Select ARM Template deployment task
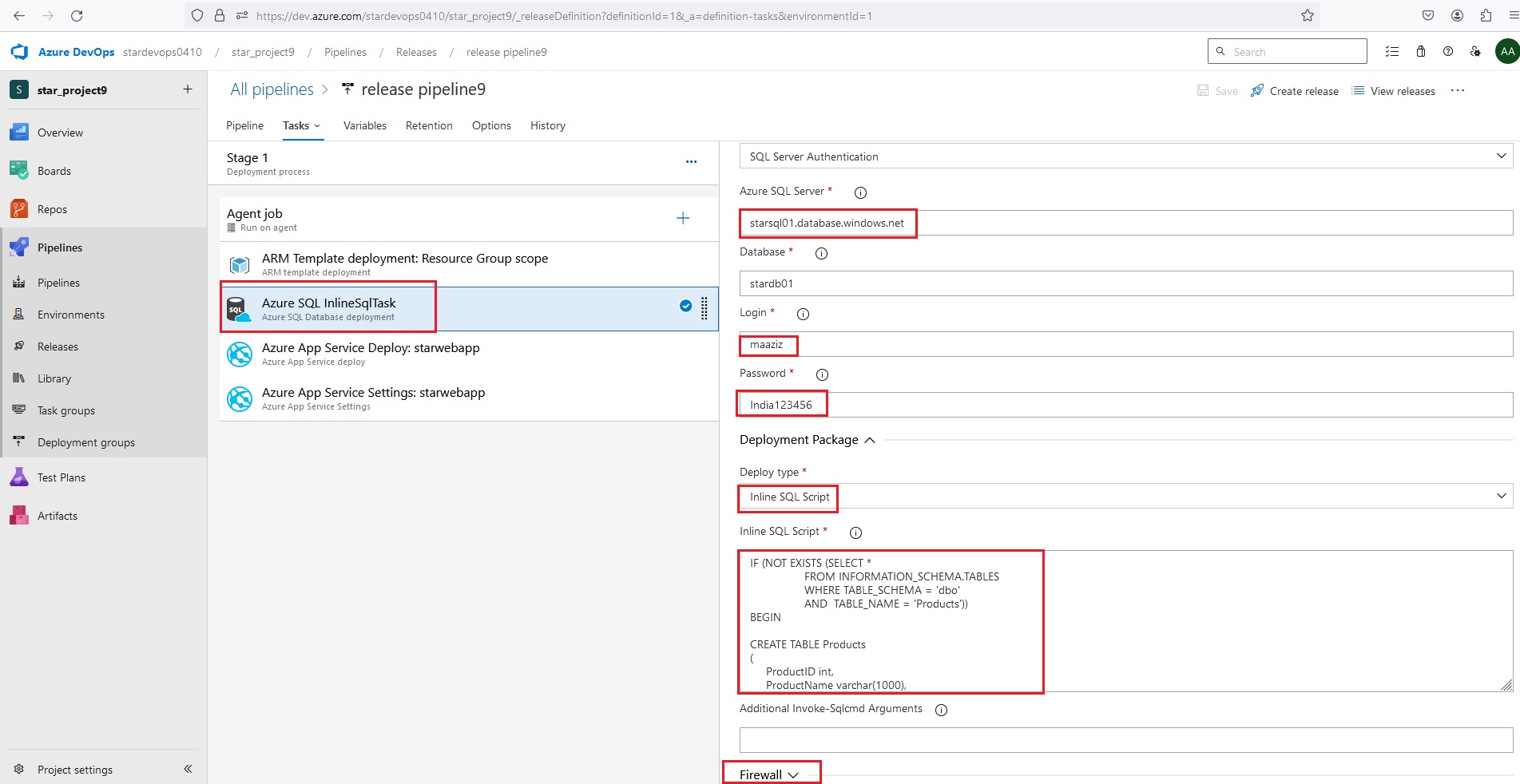This screenshot has width=1520, height=784. click(469, 264)
